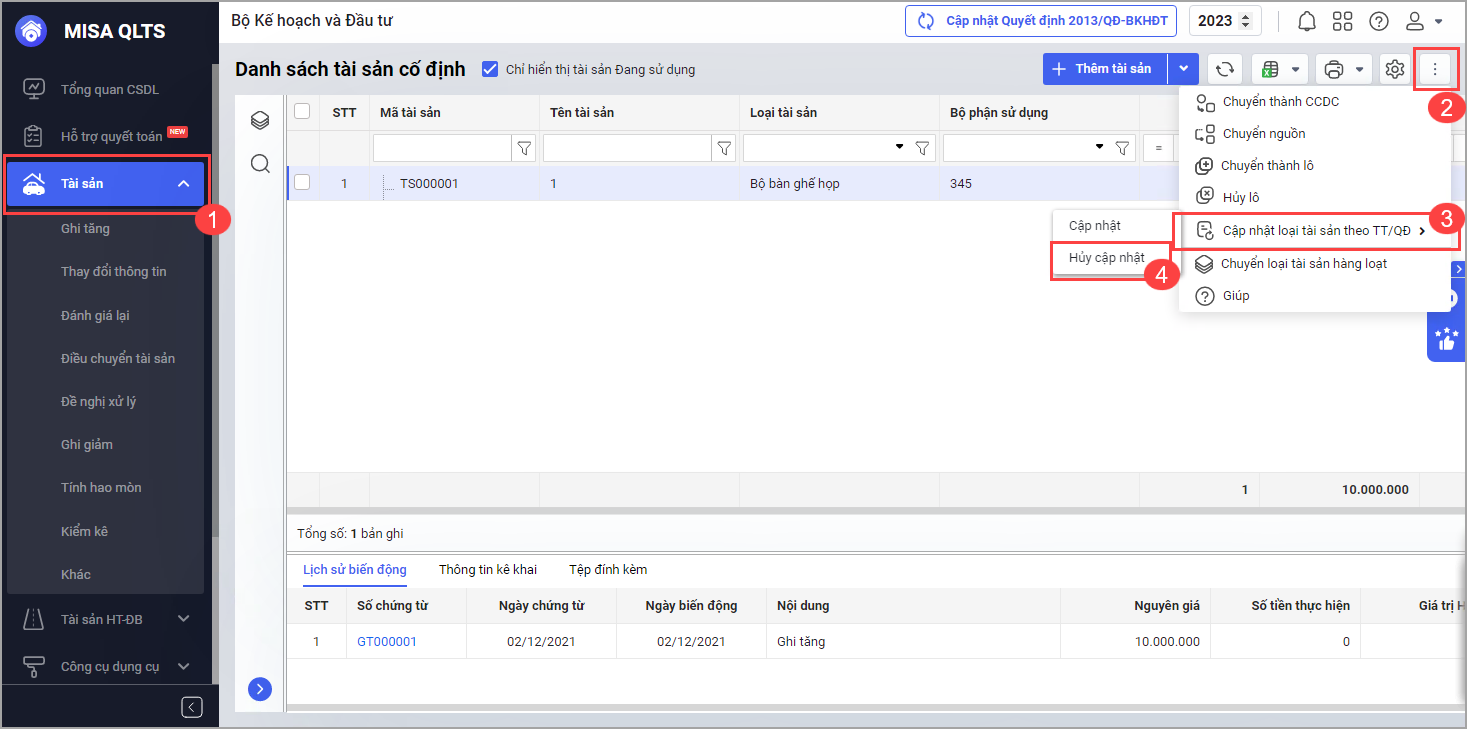
Task: Click the Mã tài sản filter input field
Action: coord(442,148)
